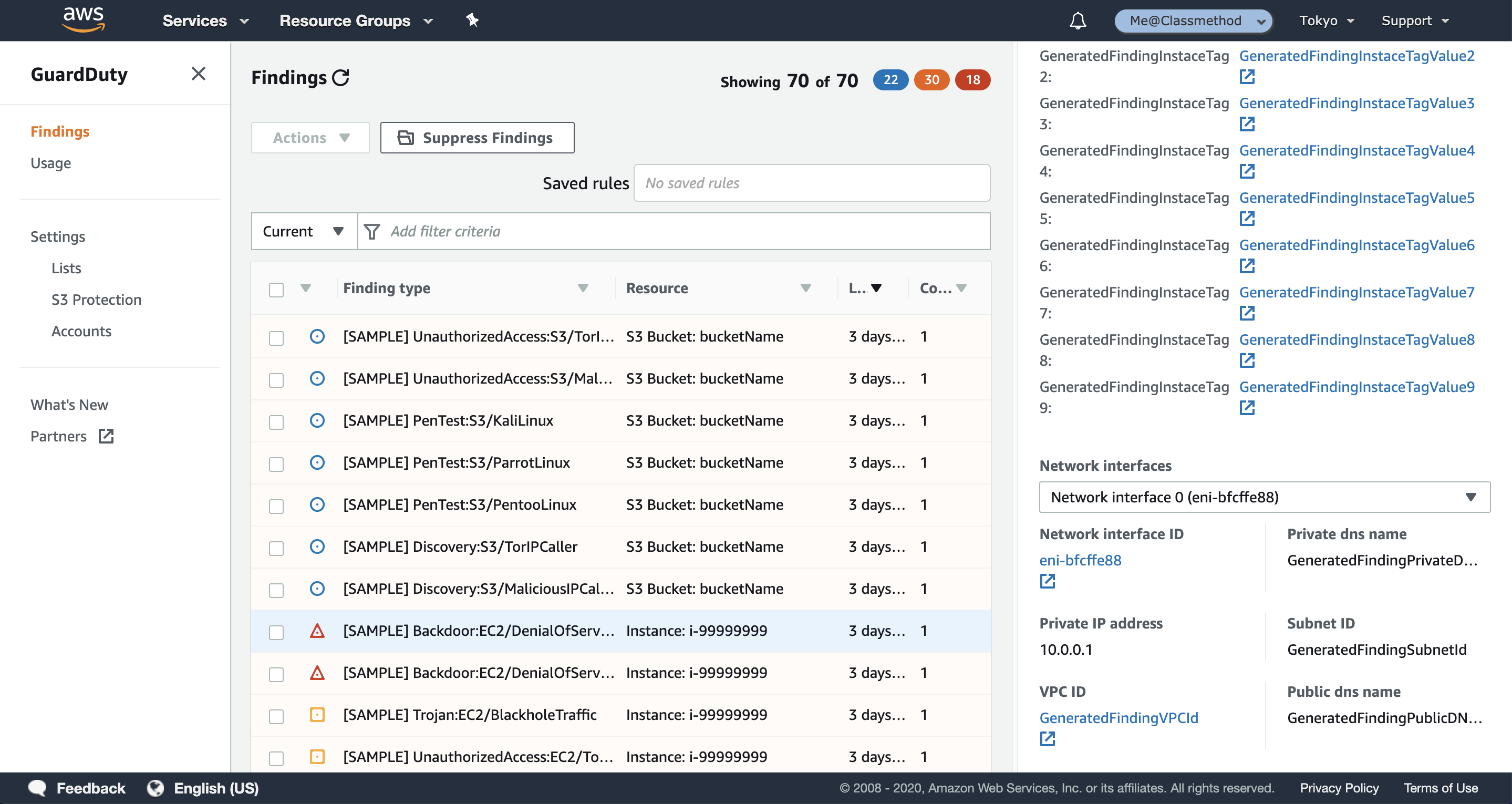This screenshot has height=804, width=1512.
Task: Click severity icon of PenTest:S3/ParrotLinux row
Action: pos(317,463)
